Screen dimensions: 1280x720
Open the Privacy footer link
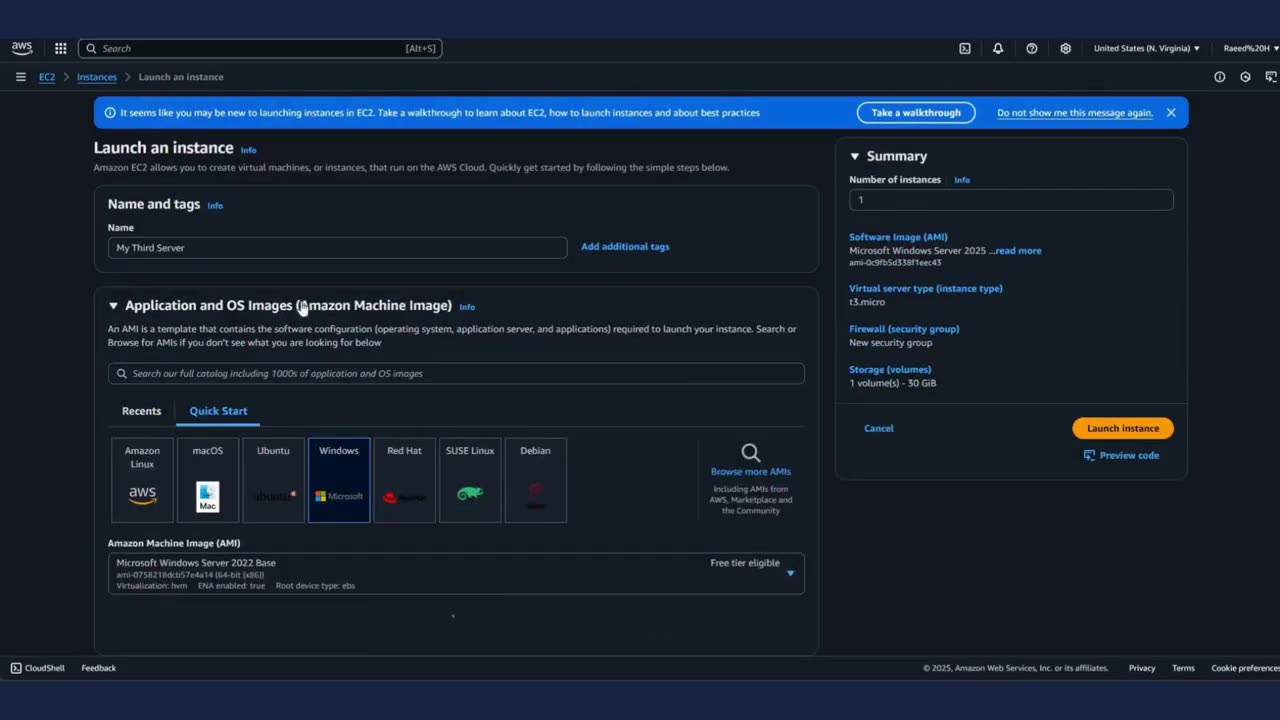point(1142,668)
